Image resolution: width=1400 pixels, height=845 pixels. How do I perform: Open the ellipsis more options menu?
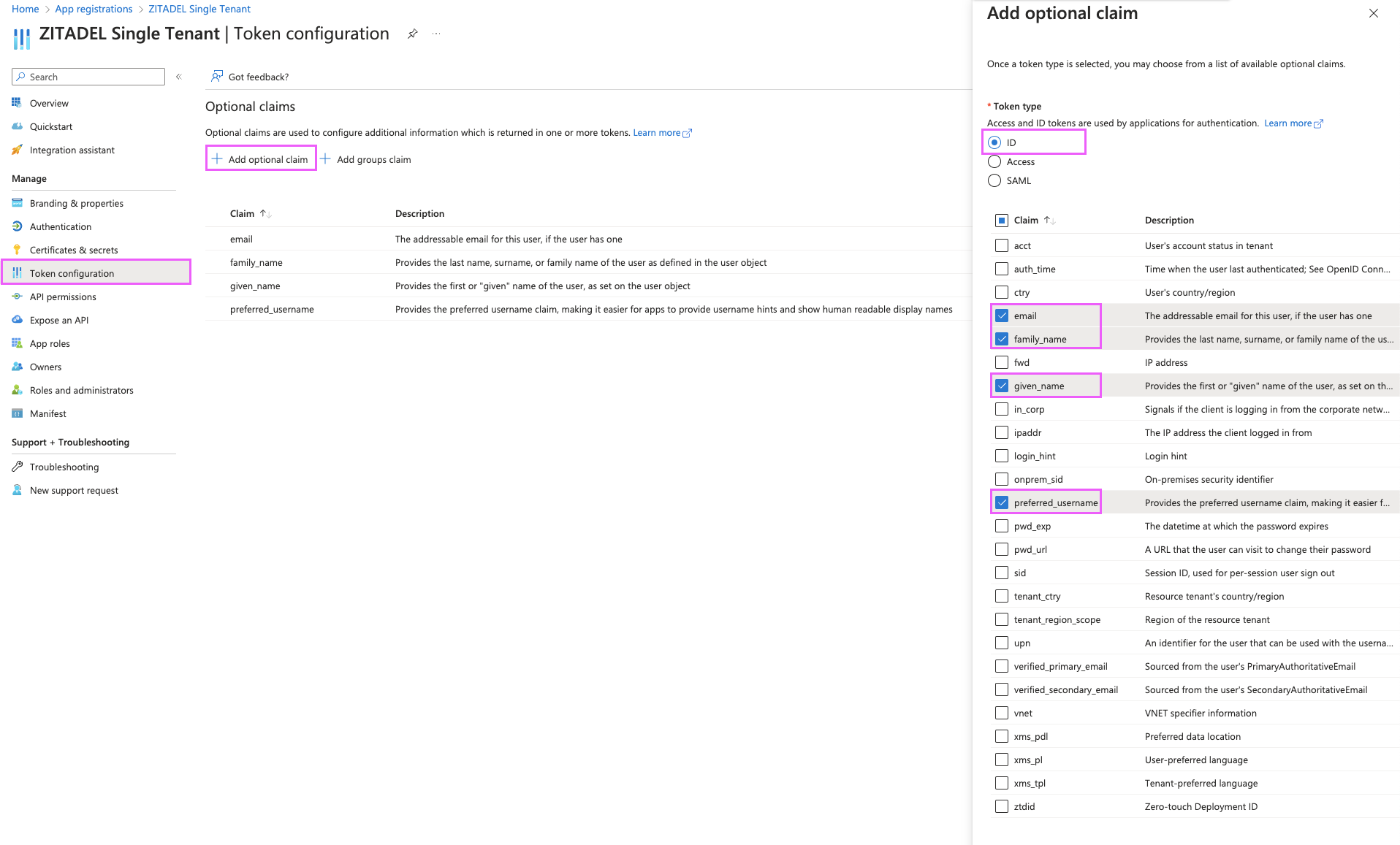(436, 34)
